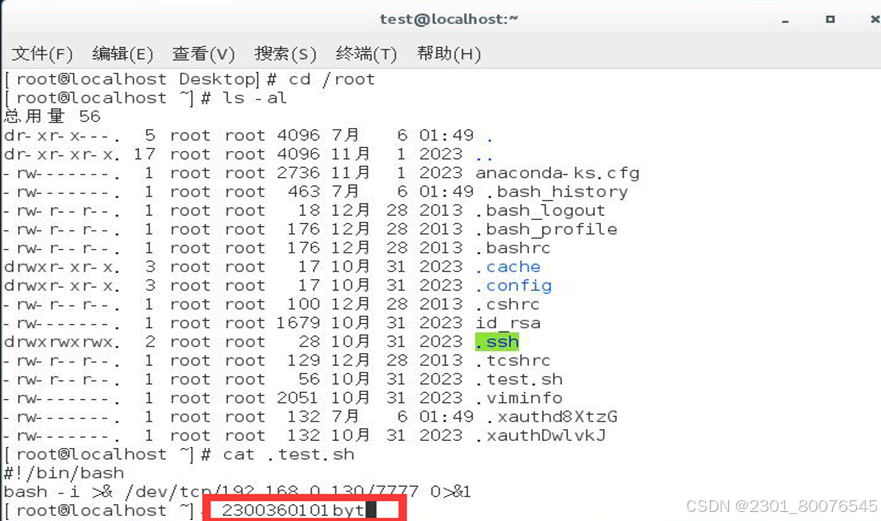881x521 pixels.
Task: Click the id_rsa filename
Action: coord(508,323)
